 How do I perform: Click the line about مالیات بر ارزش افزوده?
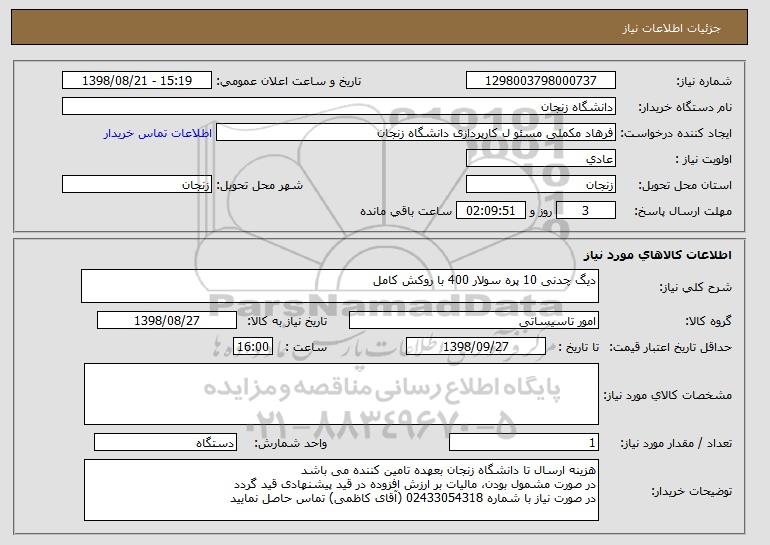point(415,484)
